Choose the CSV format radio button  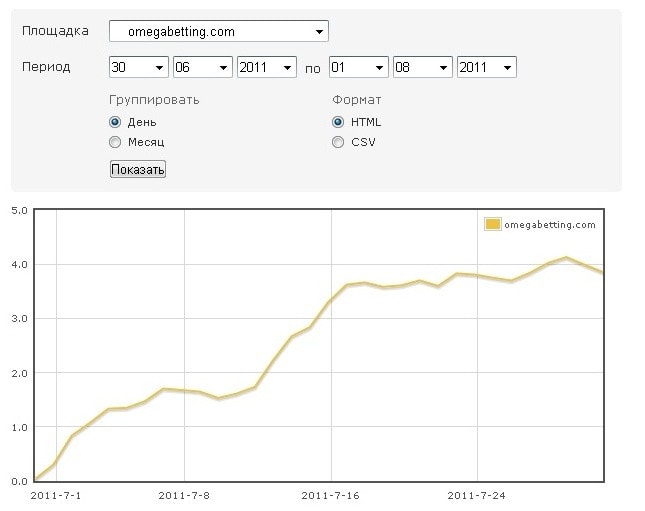(x=338, y=142)
